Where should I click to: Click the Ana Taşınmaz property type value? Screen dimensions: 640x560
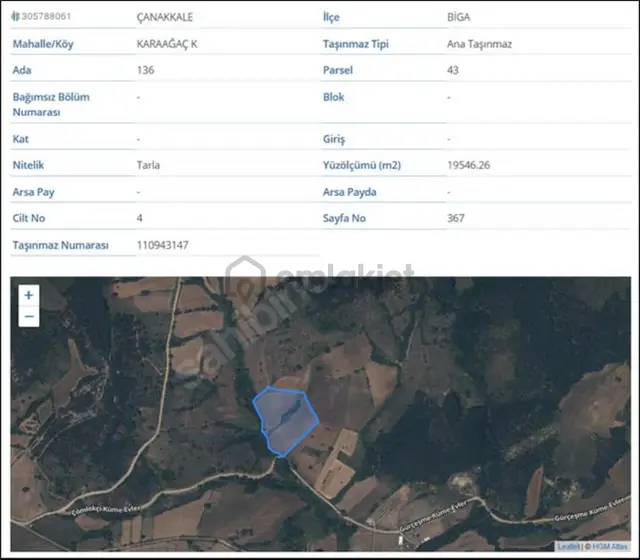[x=479, y=44]
